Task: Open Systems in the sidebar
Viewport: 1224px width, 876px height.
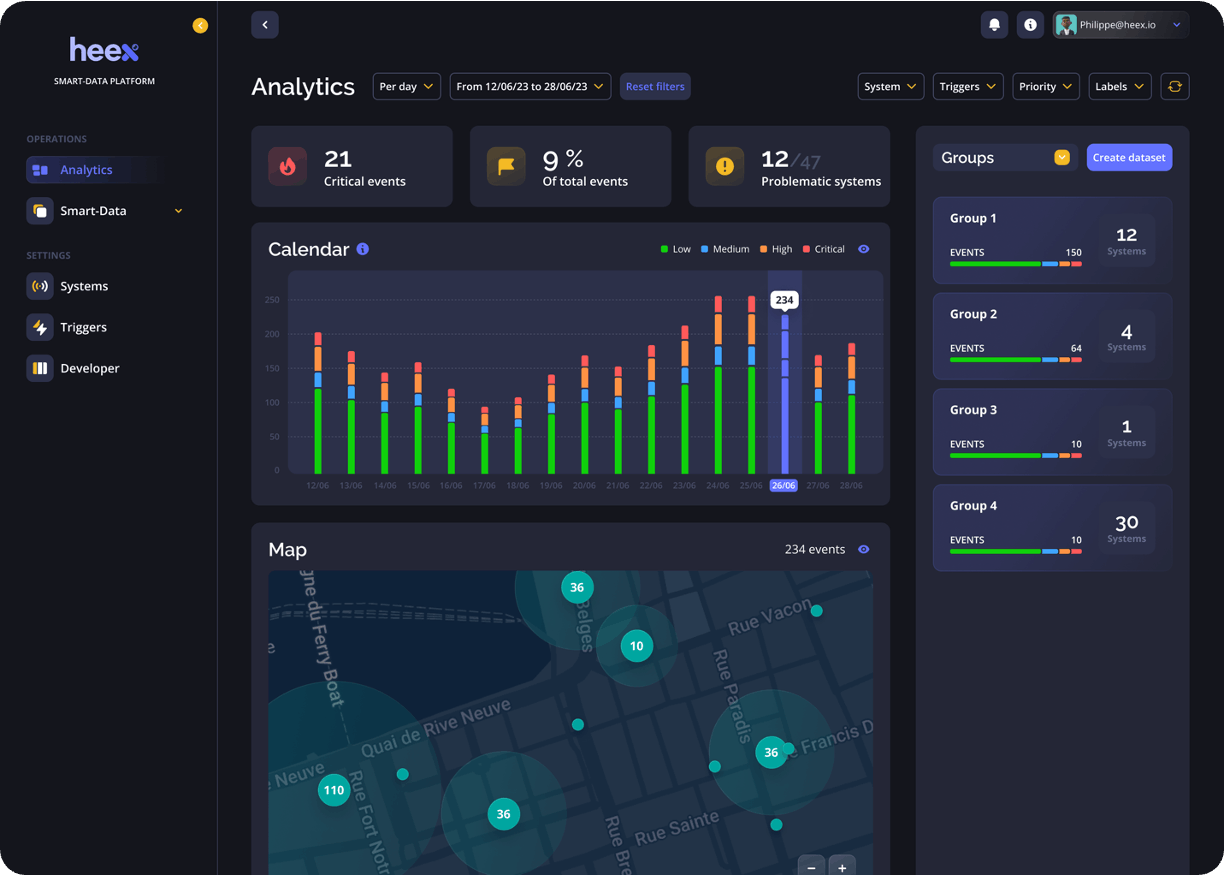Action: pos(83,286)
